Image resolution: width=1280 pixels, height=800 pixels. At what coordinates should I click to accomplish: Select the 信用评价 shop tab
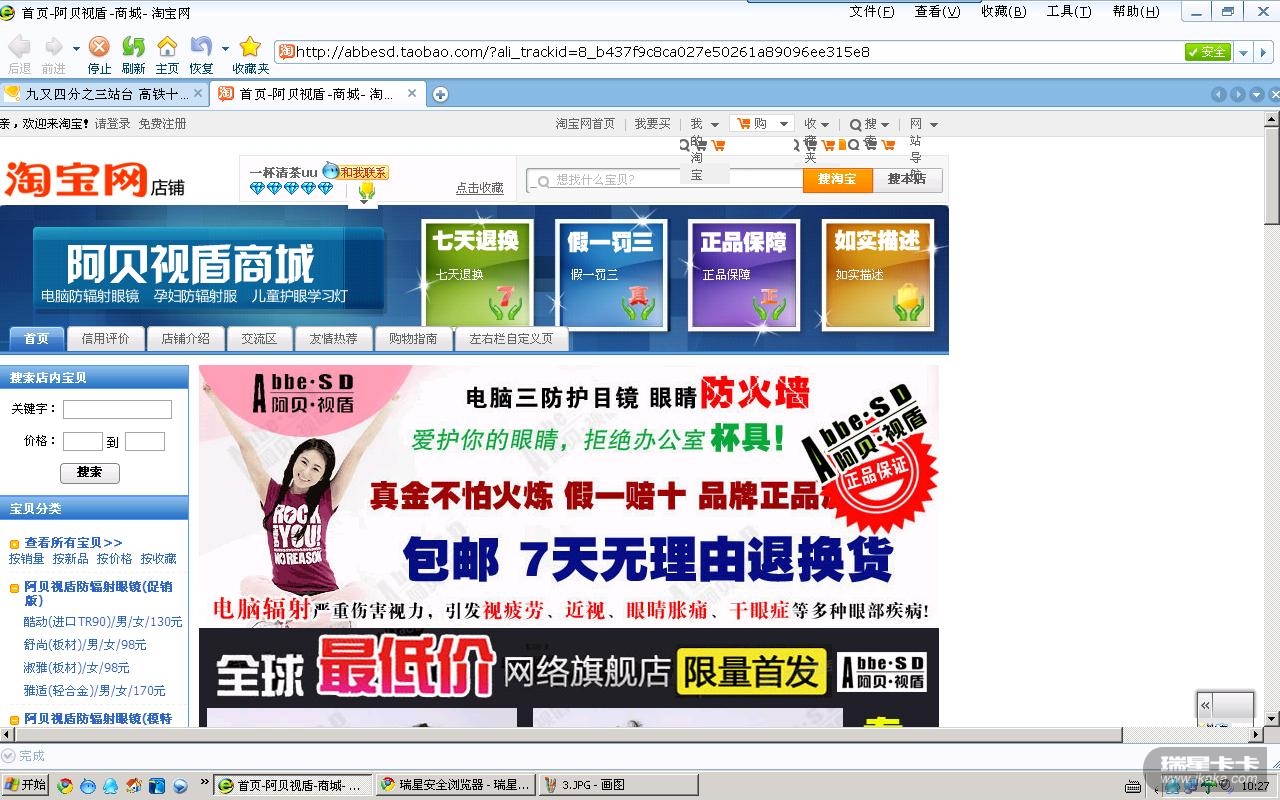pyautogui.click(x=106, y=338)
